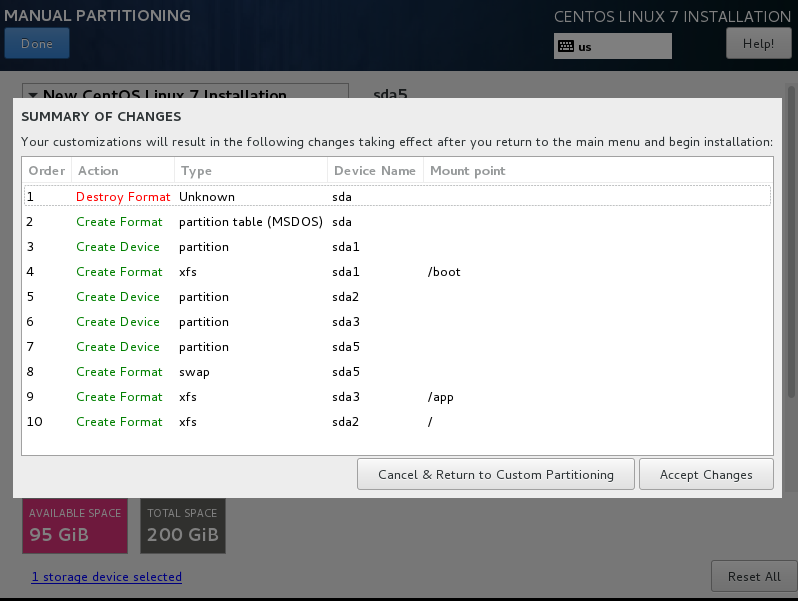The width and height of the screenshot is (798, 601).
Task: Sort by the Order column header
Action: point(47,170)
